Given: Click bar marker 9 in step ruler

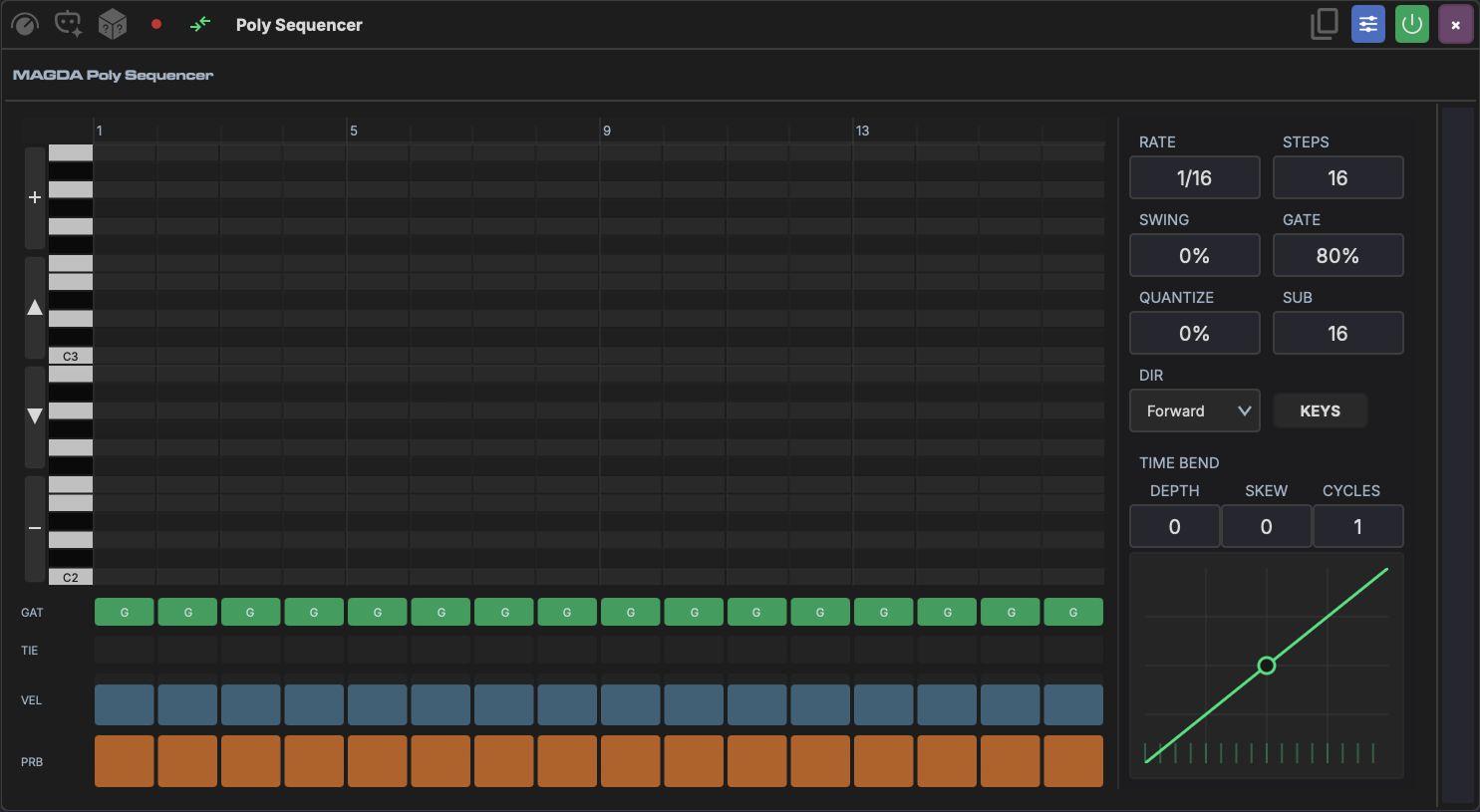Looking at the screenshot, I should point(607,131).
